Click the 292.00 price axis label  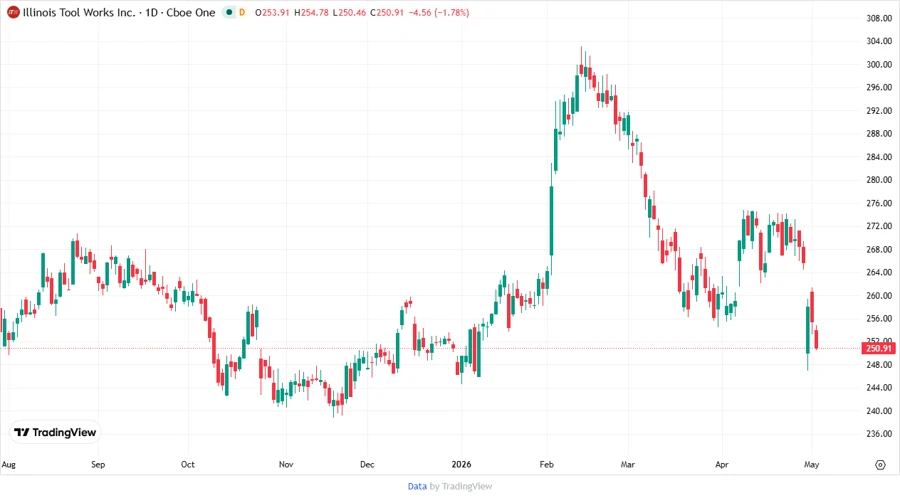coord(879,111)
